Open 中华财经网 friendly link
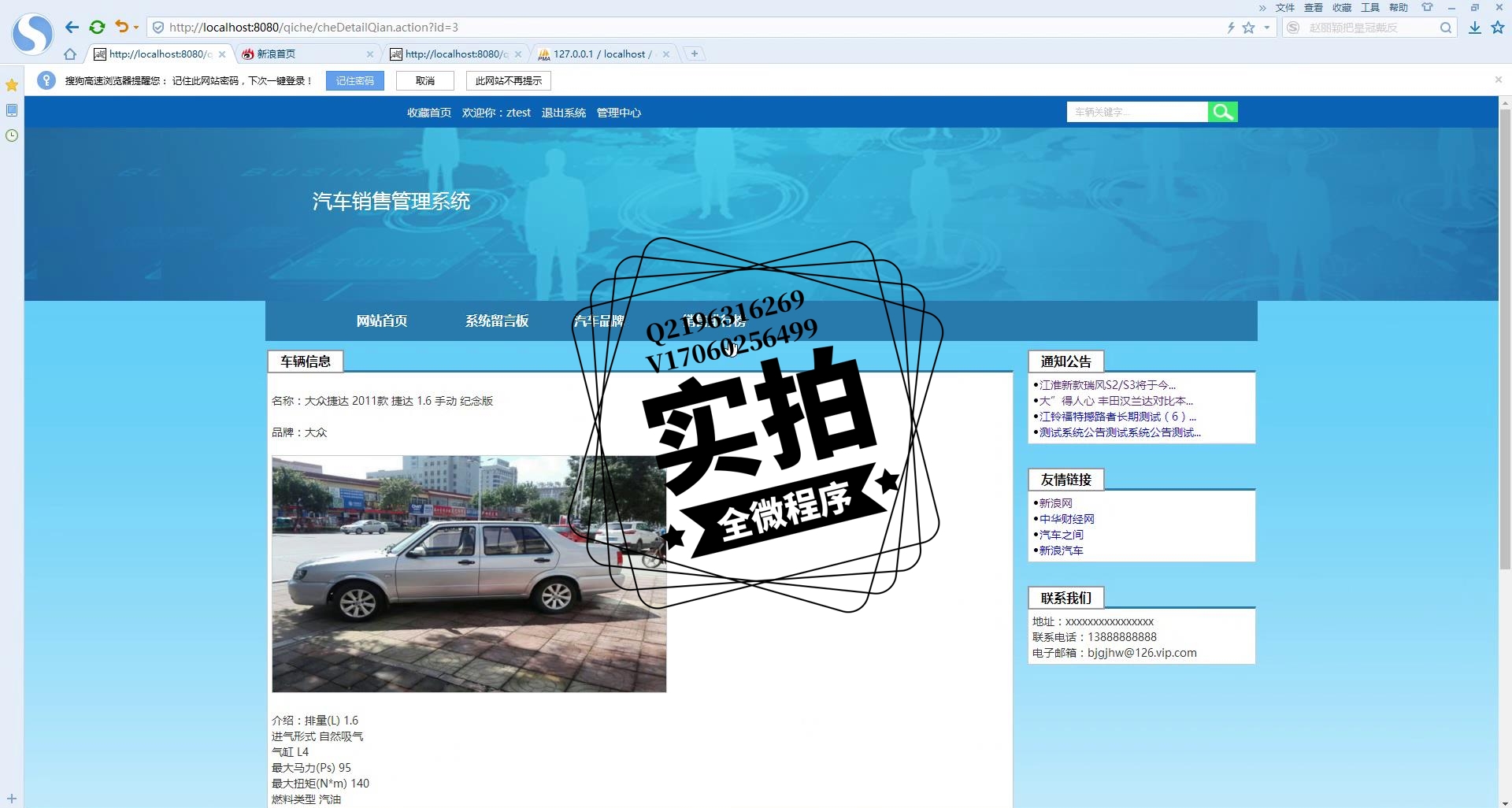The height and width of the screenshot is (808, 1512). [x=1066, y=519]
